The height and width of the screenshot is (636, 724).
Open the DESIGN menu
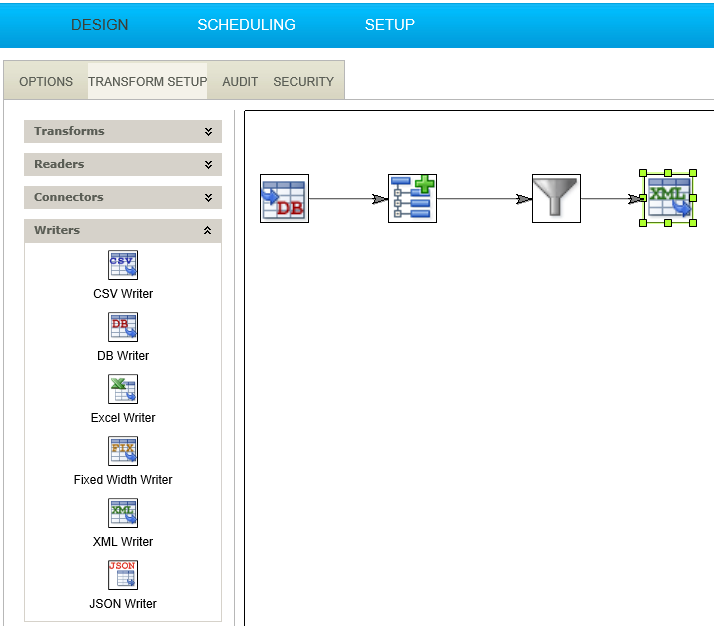tap(99, 25)
